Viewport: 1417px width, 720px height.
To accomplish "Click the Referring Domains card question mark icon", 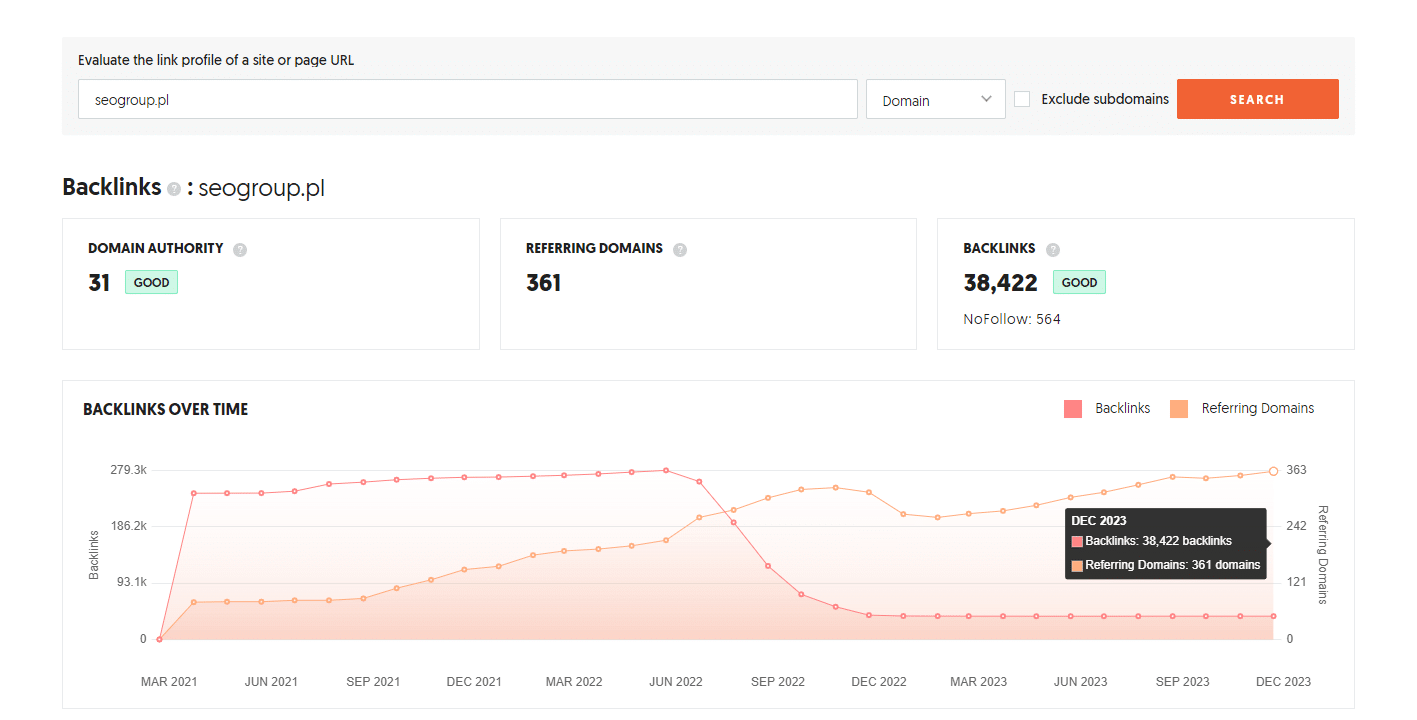I will pos(680,250).
